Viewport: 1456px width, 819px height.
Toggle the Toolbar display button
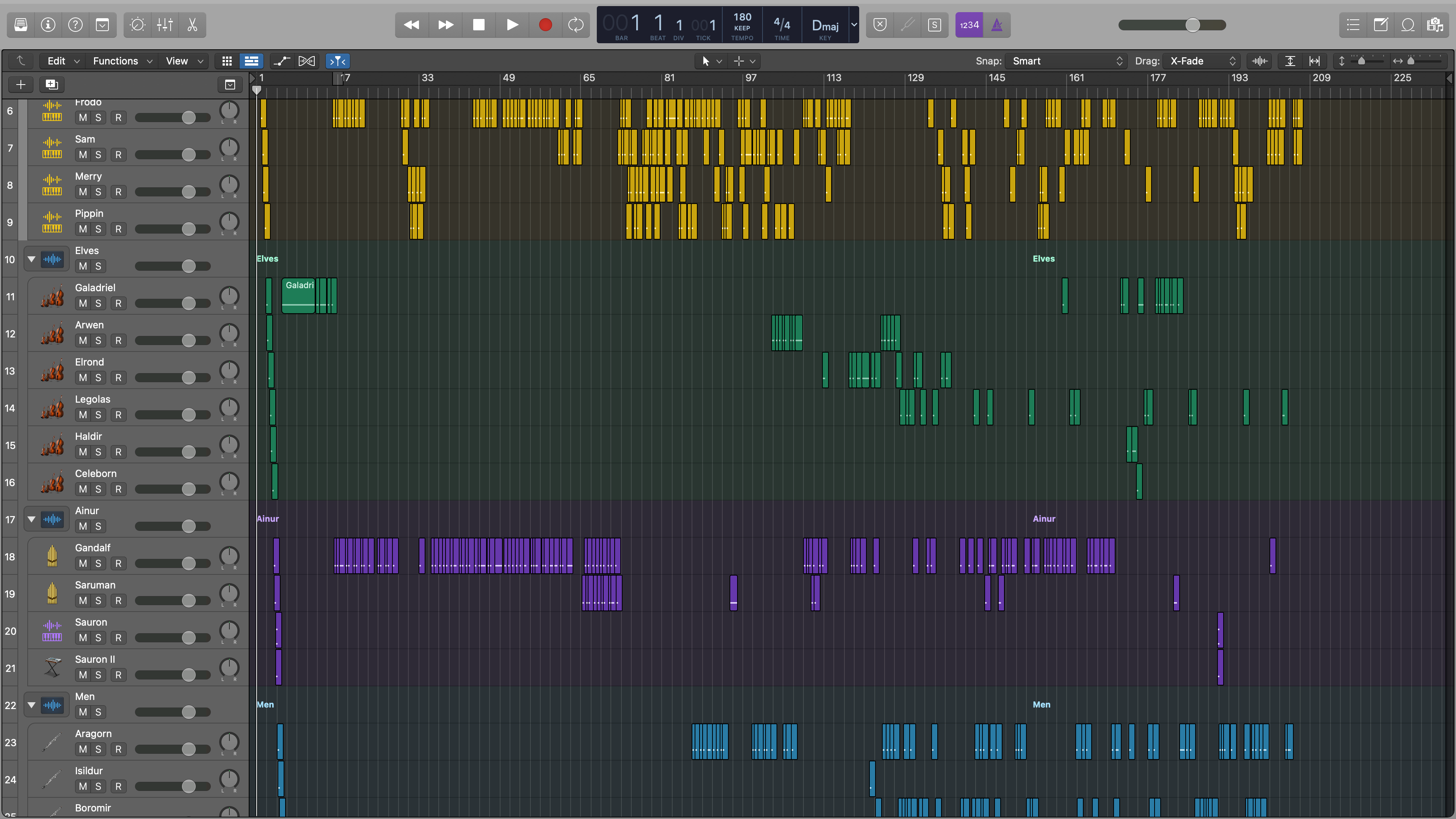[102, 25]
